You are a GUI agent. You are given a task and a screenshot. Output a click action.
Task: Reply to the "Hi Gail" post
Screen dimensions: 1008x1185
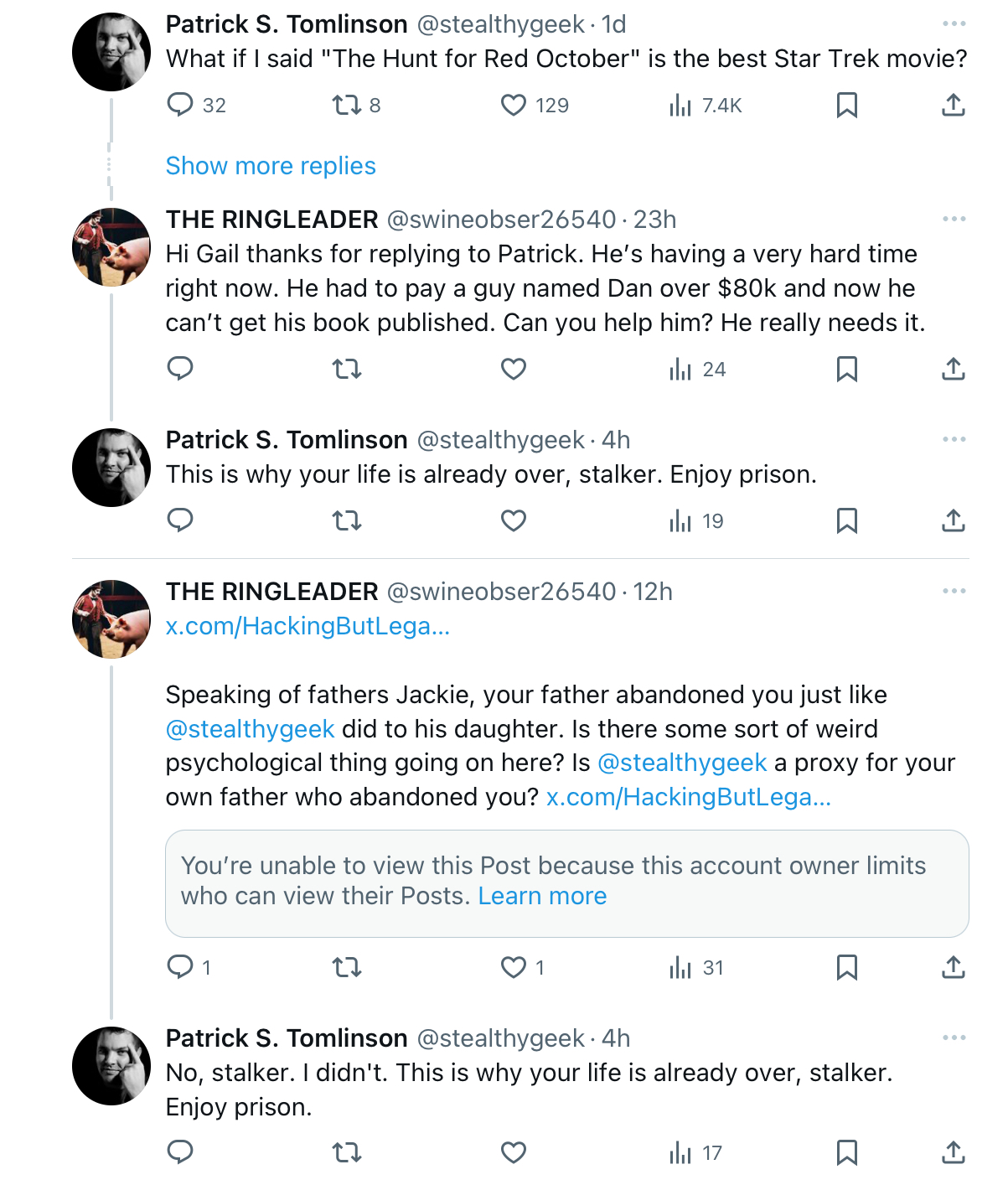click(x=180, y=369)
